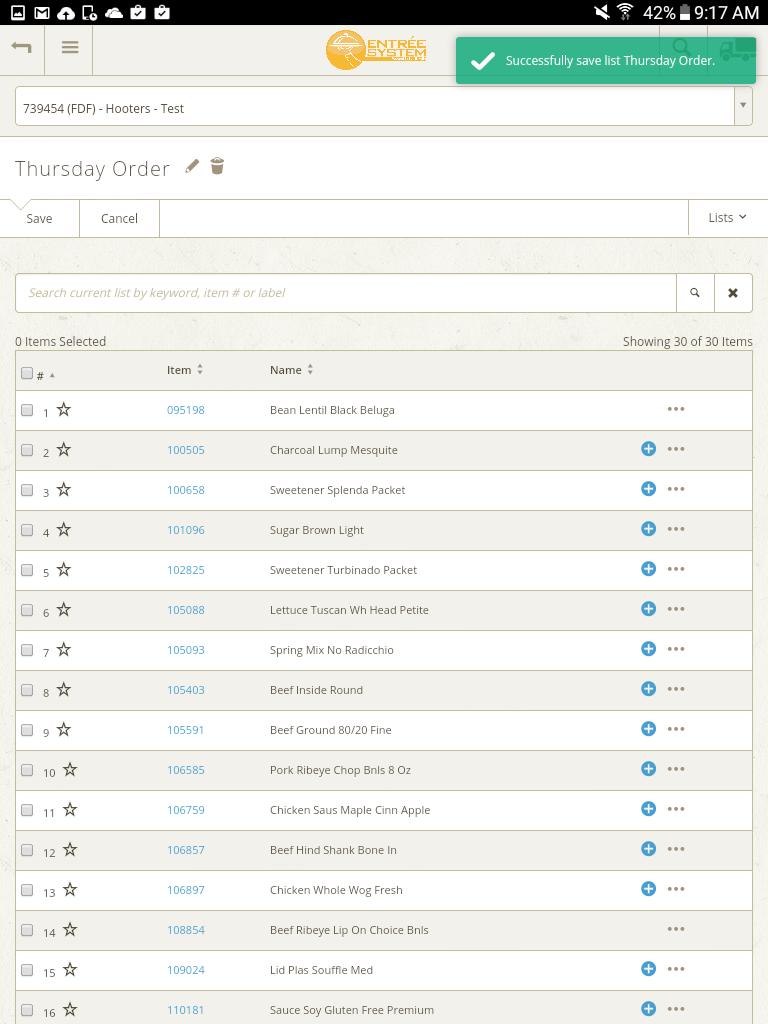Add Charcoal Lump Mesquite with plus icon
Viewport: 768px width, 1024px height.
648,449
